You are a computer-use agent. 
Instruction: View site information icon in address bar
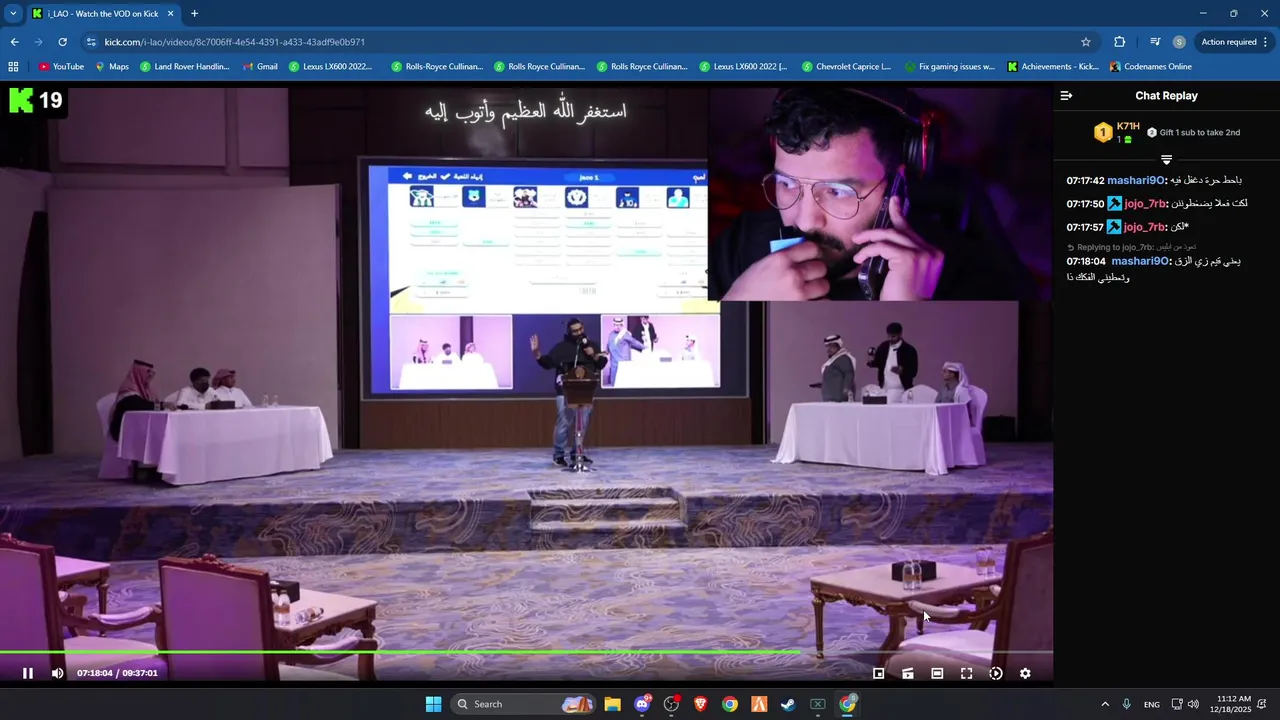click(x=91, y=42)
